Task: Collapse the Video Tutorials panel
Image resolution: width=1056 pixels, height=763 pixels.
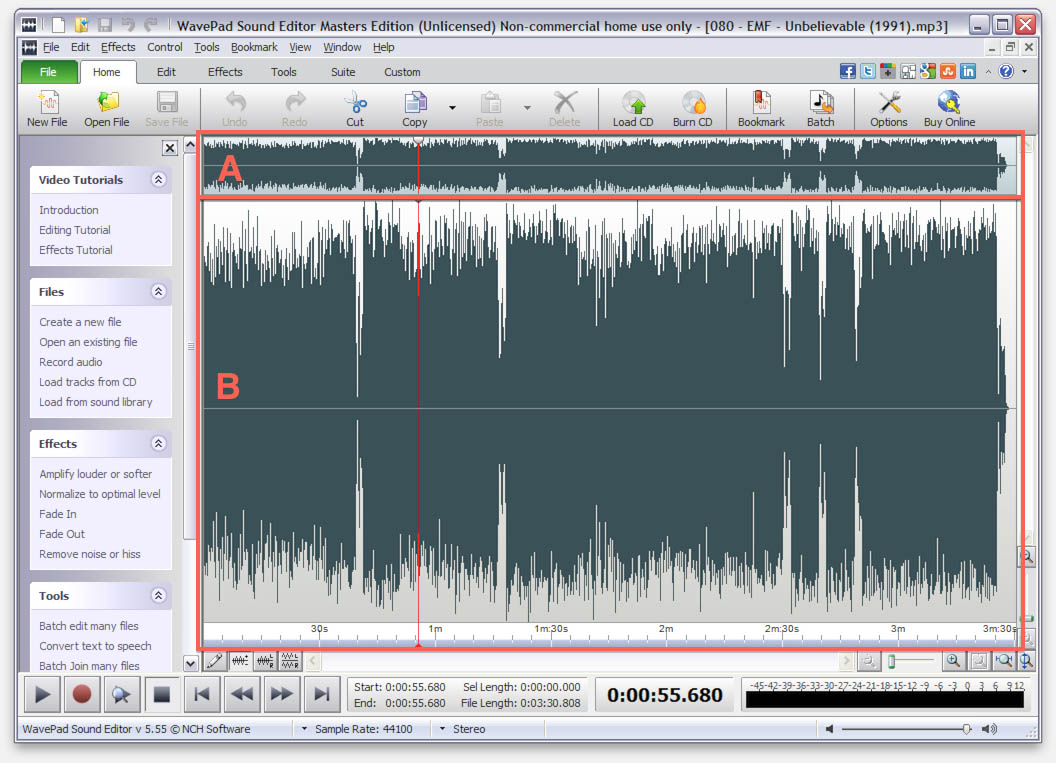Action: [x=158, y=179]
